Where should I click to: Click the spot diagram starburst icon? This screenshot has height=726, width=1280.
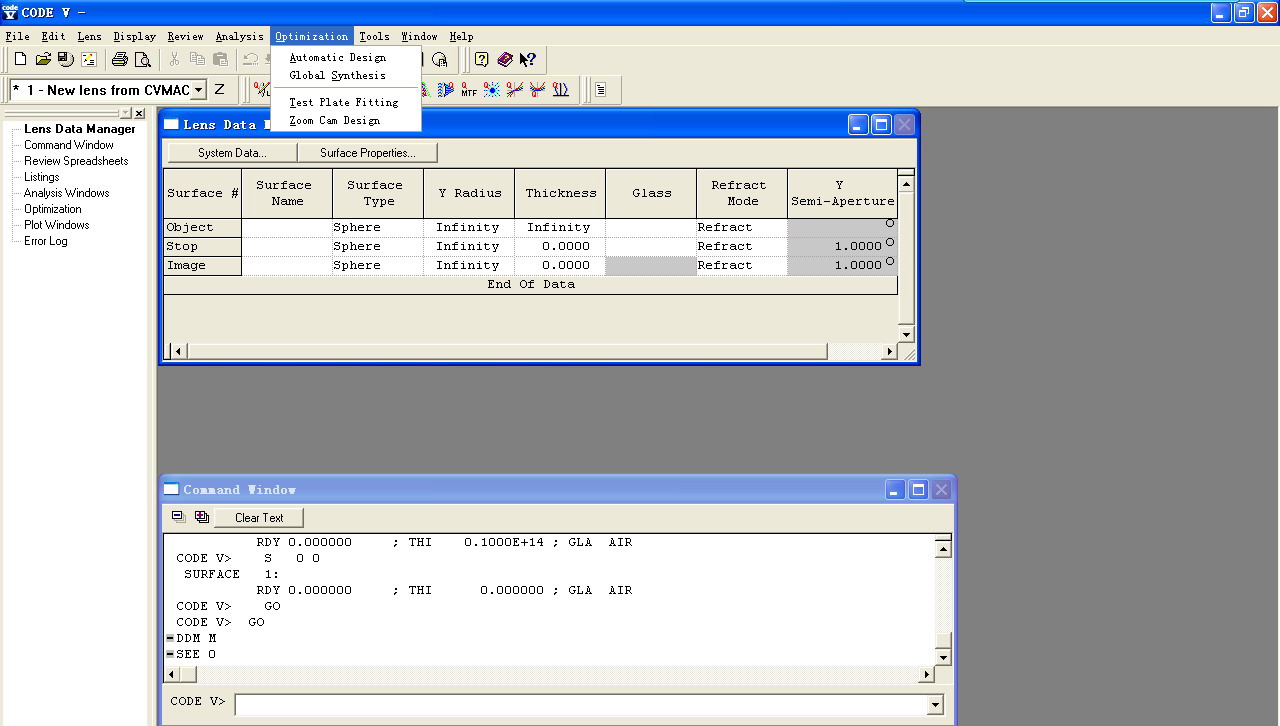[x=492, y=90]
